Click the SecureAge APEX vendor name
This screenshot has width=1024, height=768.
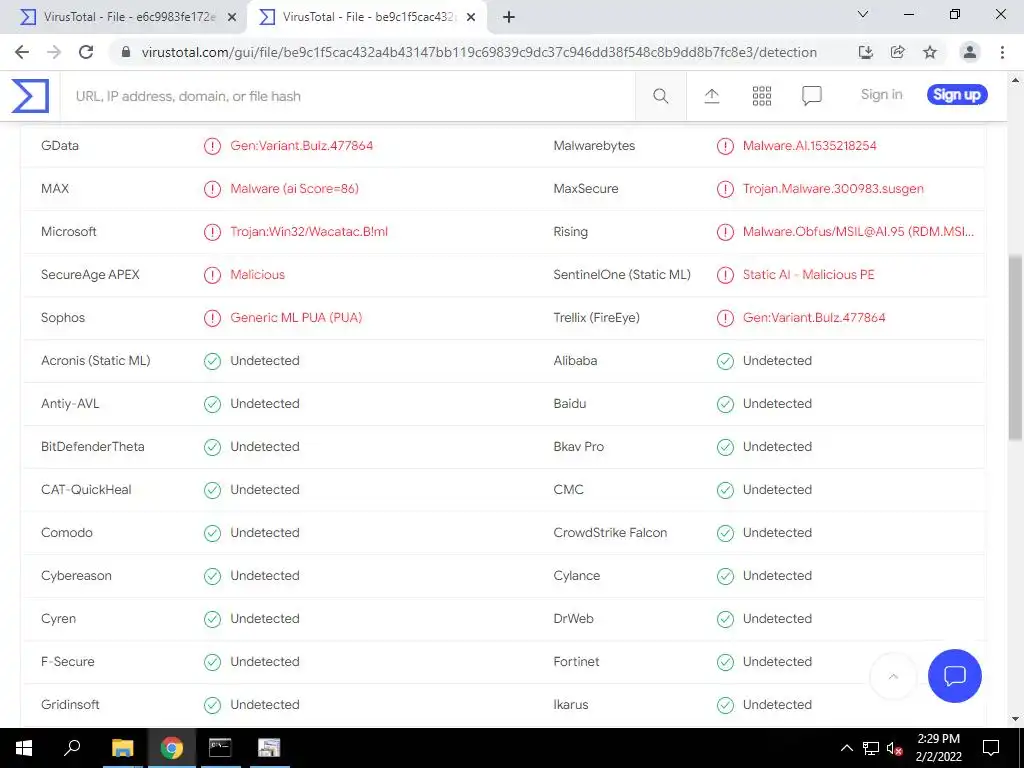[x=90, y=275]
